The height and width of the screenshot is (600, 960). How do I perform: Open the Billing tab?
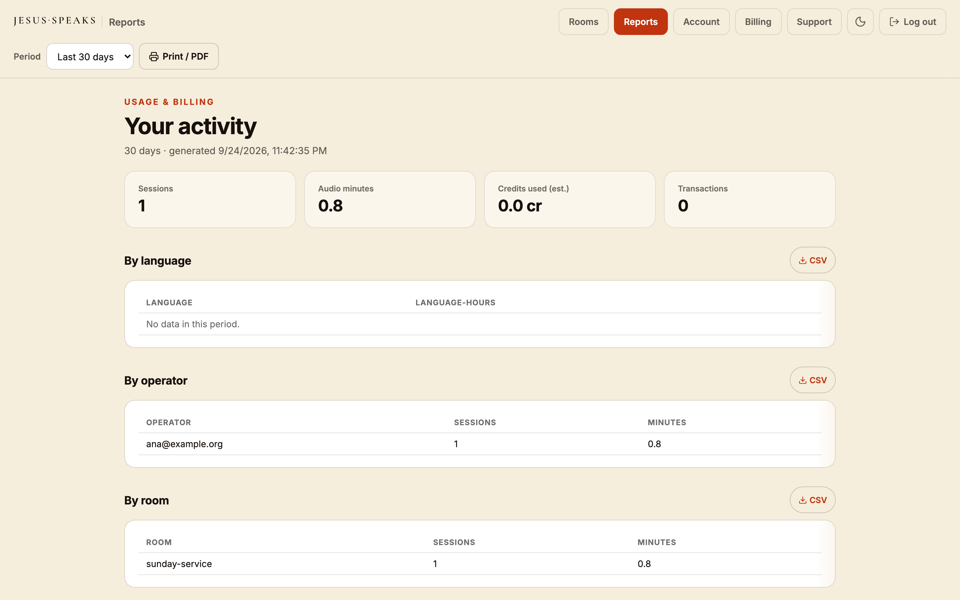point(758,21)
